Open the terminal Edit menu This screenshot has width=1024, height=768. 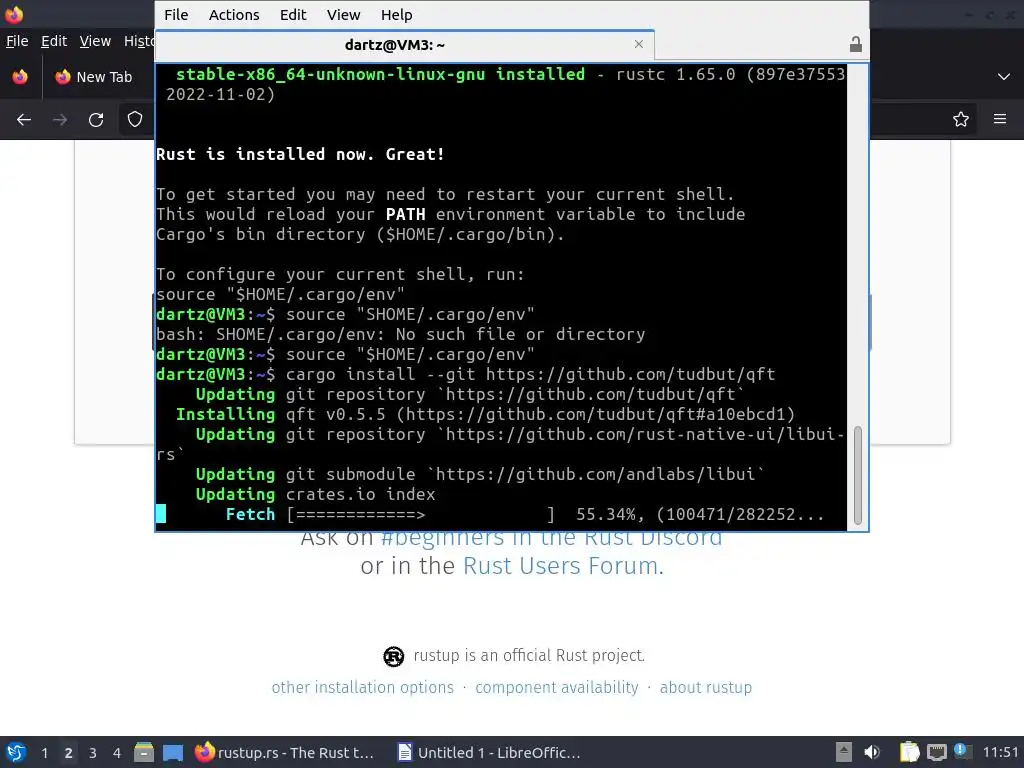click(x=293, y=14)
